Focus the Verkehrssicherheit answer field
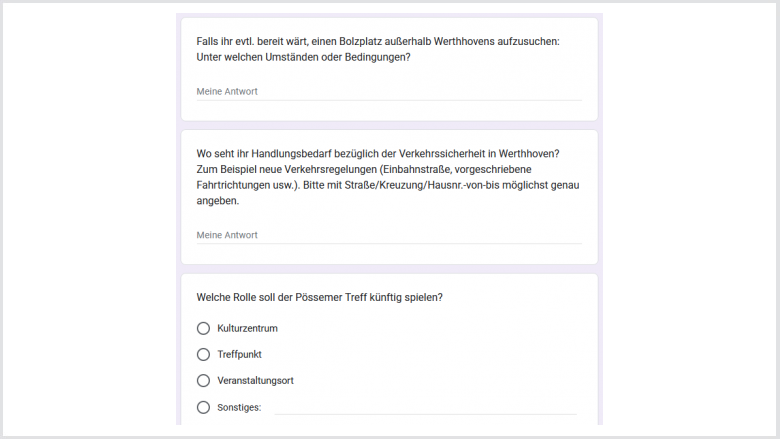The height and width of the screenshot is (439, 780). pos(389,235)
